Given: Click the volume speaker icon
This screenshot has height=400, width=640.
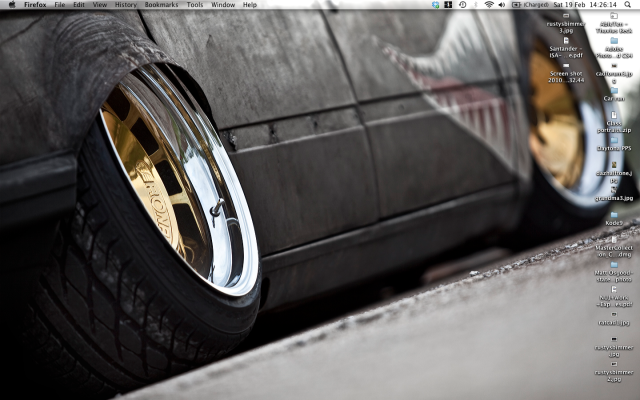Looking at the screenshot, I should pos(502,4).
